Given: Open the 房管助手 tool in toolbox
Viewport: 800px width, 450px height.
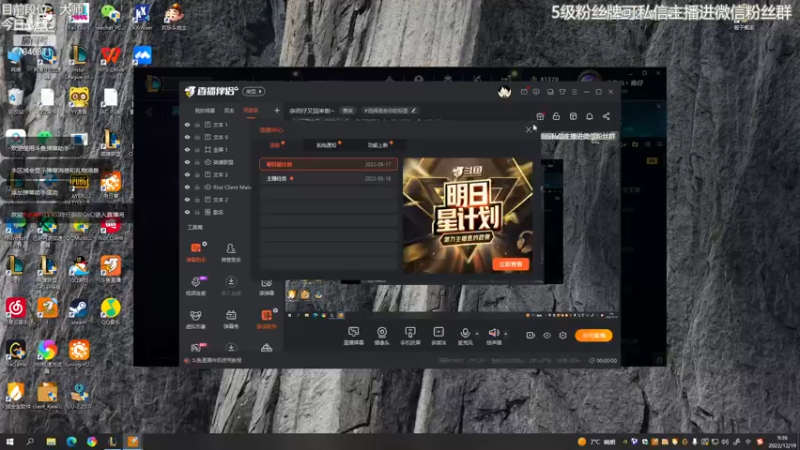Looking at the screenshot, I should 231,252.
